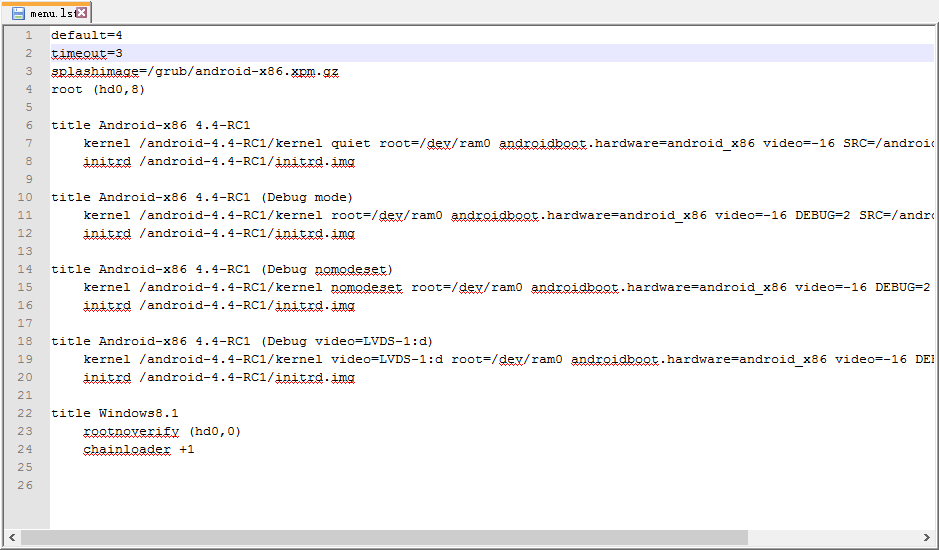Click the initrd line on line 8
This screenshot has height=550, width=939.
click(219, 161)
